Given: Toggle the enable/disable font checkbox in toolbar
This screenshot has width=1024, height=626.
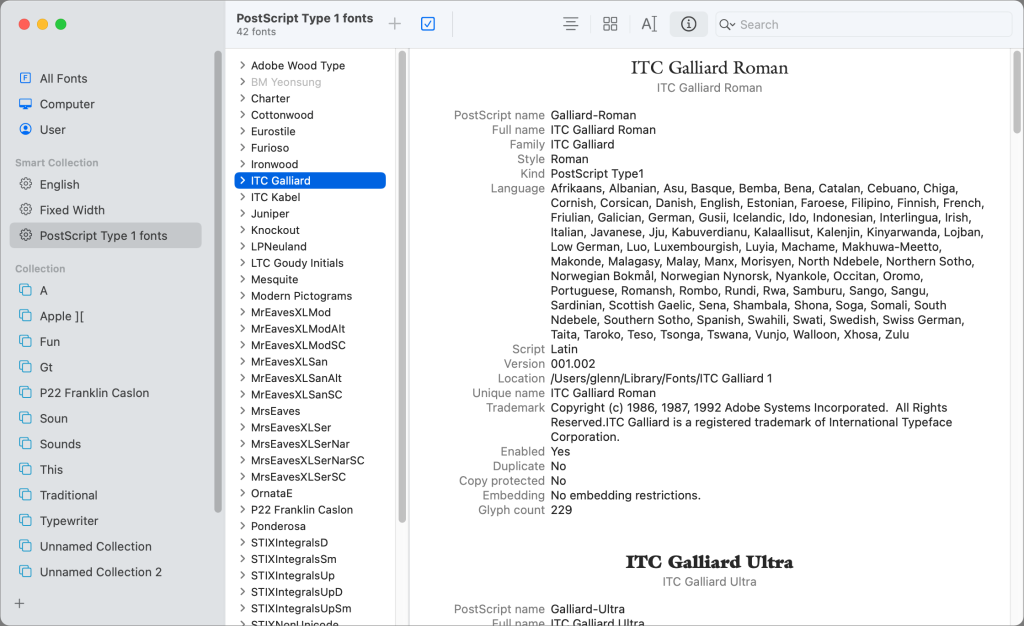Looking at the screenshot, I should tap(428, 24).
